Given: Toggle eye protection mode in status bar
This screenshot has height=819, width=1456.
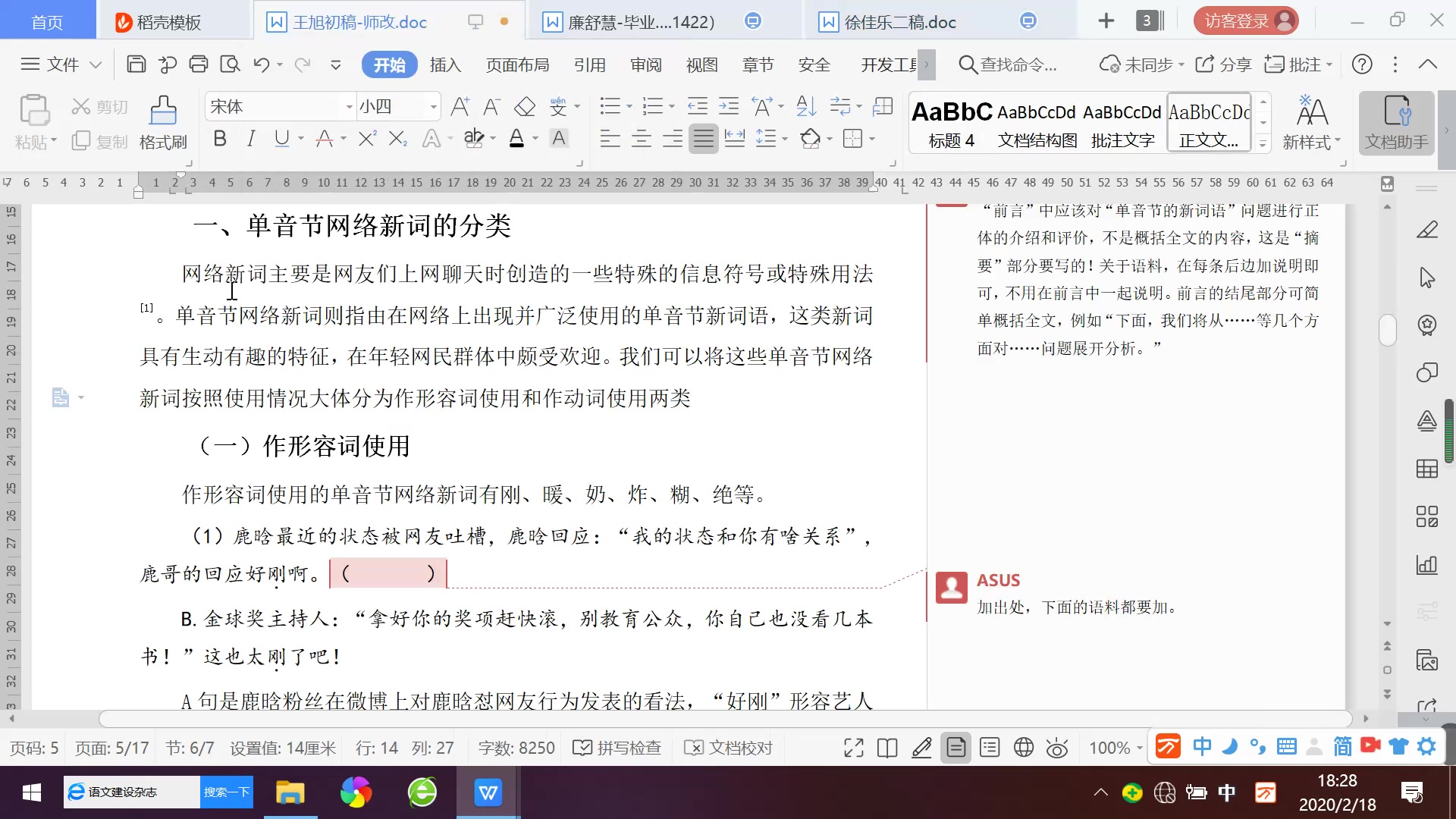Looking at the screenshot, I should tap(1056, 748).
